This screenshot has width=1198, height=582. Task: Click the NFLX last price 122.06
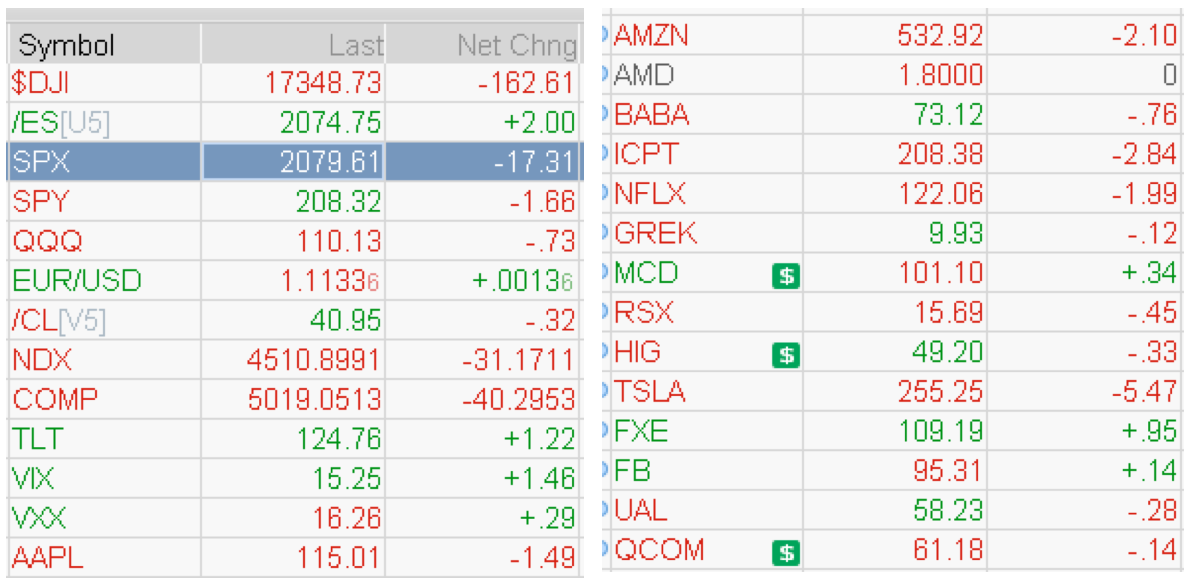(941, 194)
